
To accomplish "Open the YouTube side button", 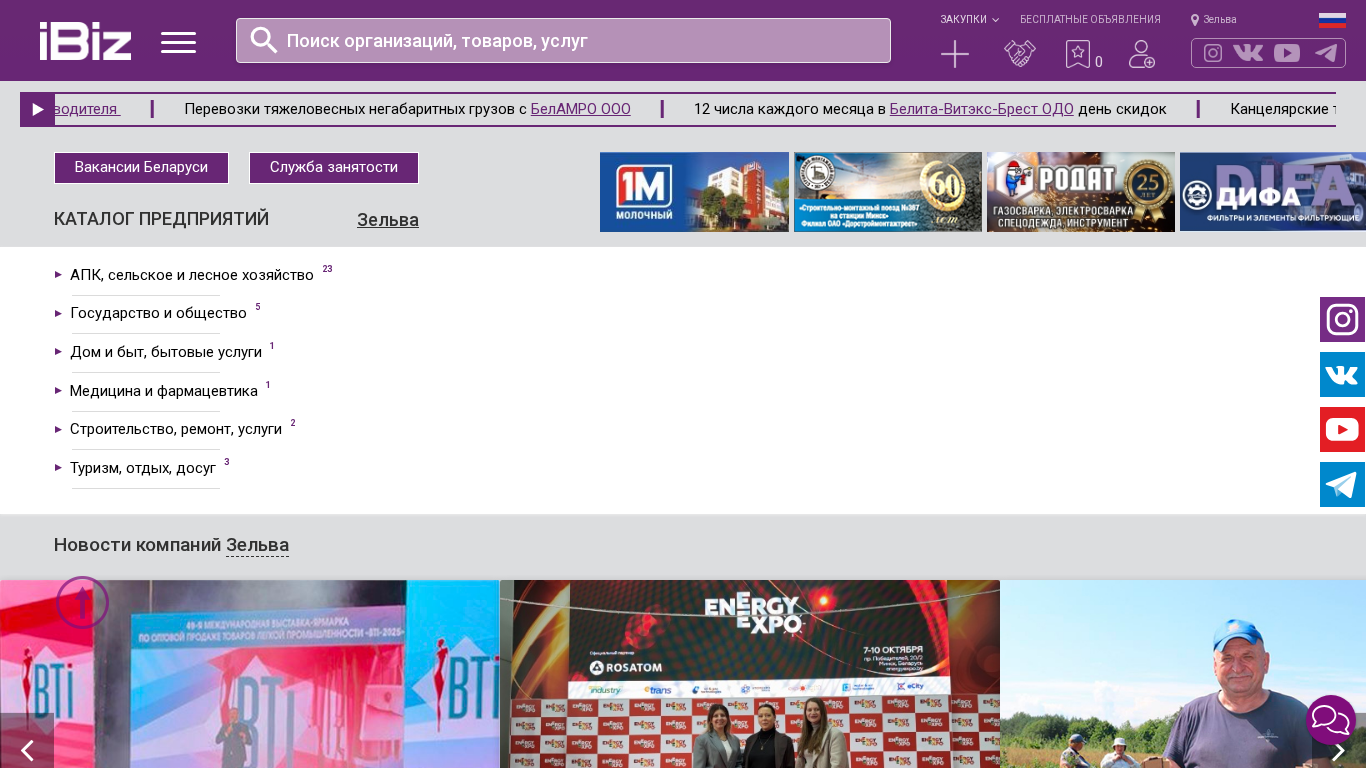I will [x=1342, y=430].
